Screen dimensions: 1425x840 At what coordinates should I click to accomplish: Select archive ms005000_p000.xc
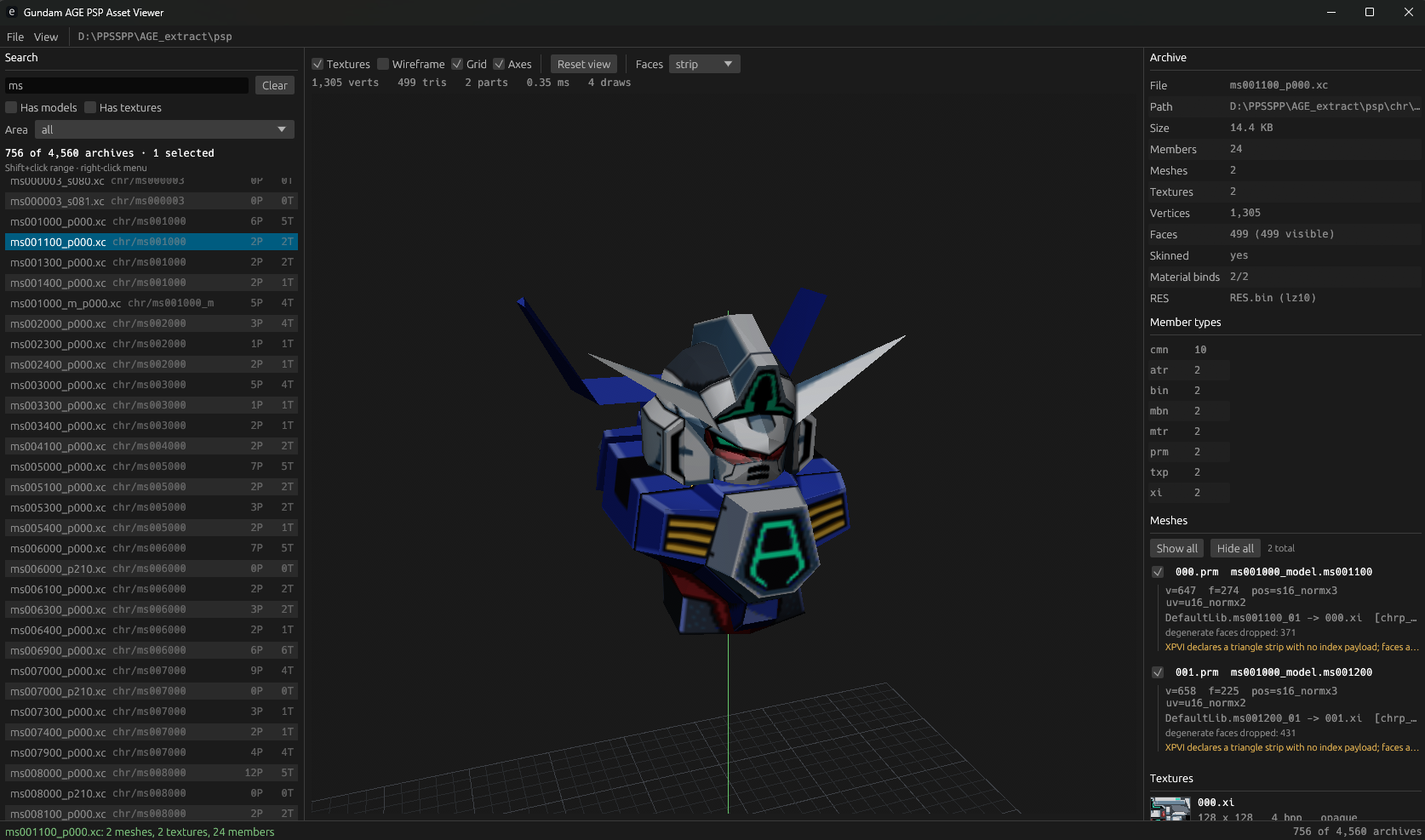pos(152,466)
